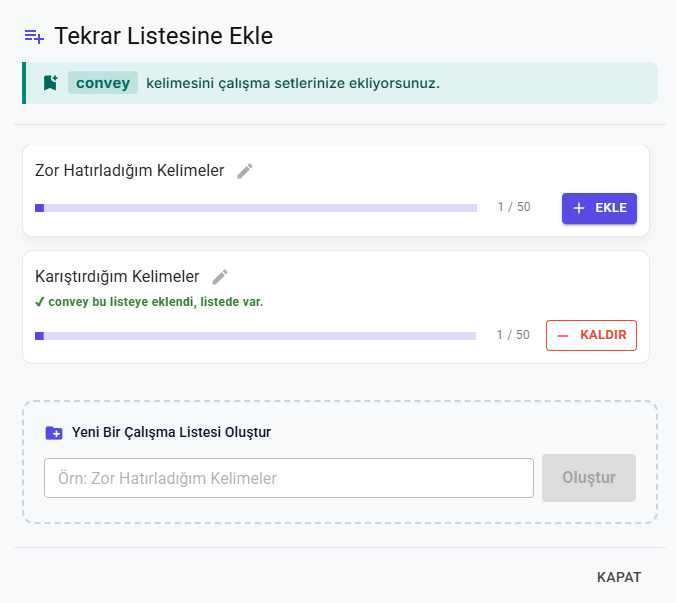The height and width of the screenshot is (603, 676).
Task: Click the 'Karıştırdığım Kelimeler' progress bar
Action: pos(255,336)
